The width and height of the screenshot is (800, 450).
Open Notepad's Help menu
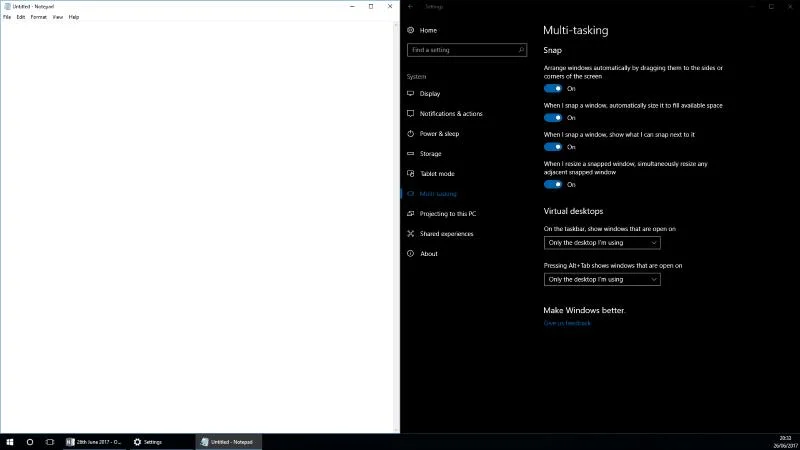click(x=74, y=17)
